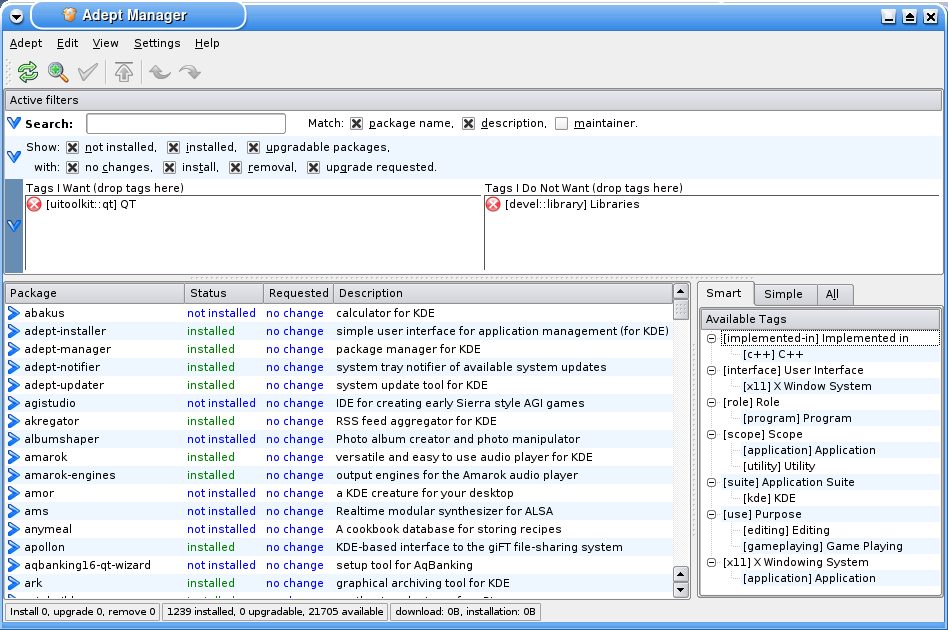
Task: Click the Available Tags column header
Action: [x=820, y=319]
